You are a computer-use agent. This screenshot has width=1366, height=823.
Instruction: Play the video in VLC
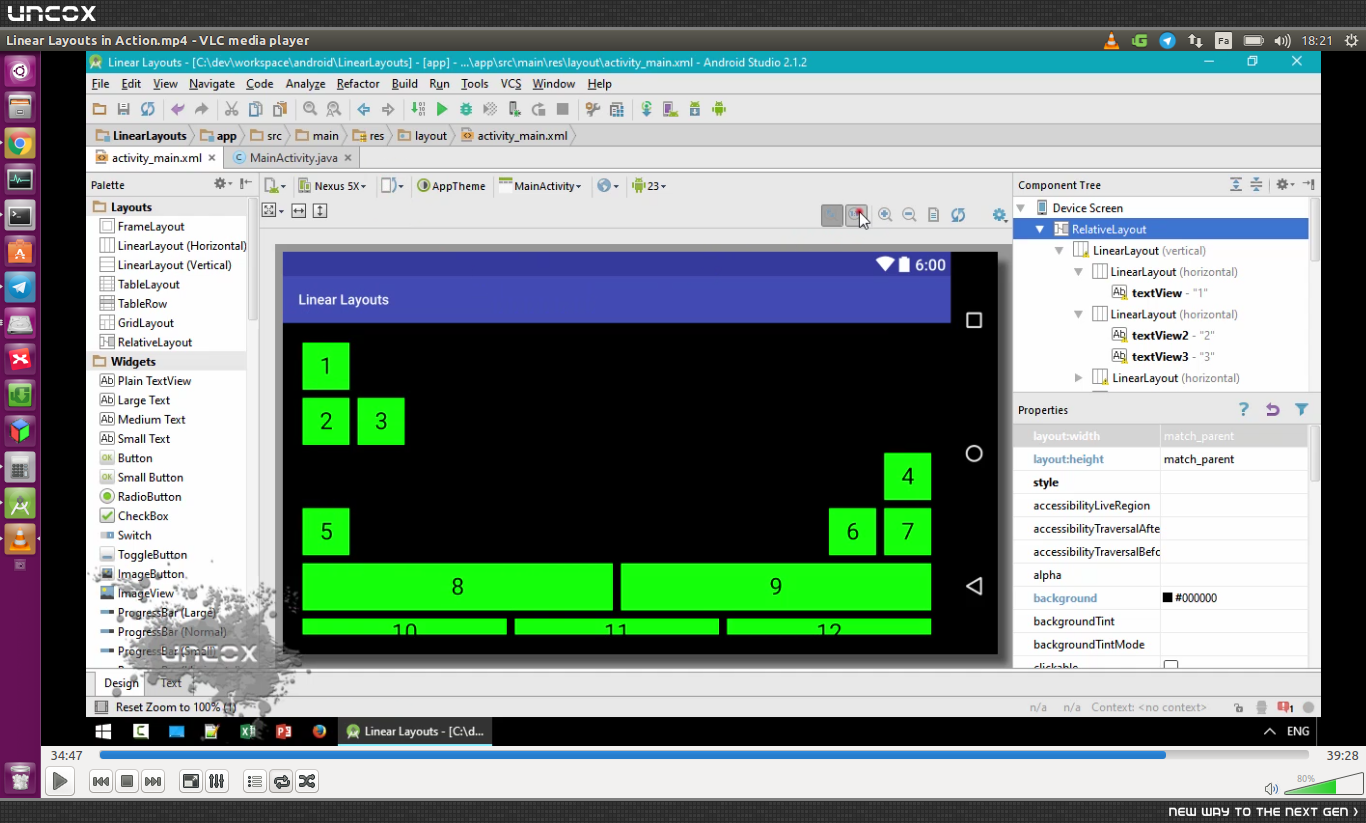[x=60, y=781]
